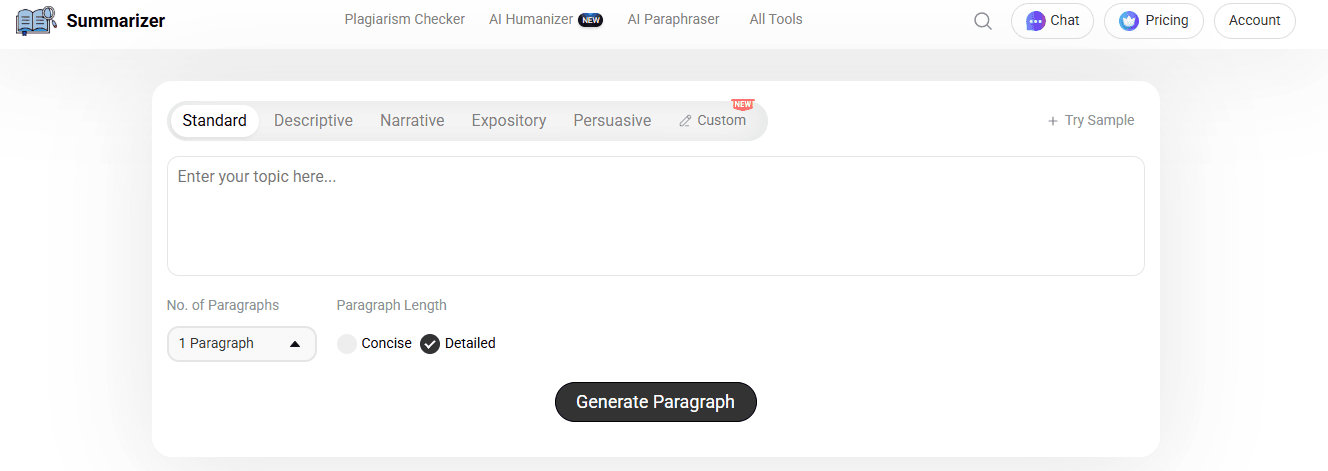Click the Pricing crown icon

(1129, 21)
